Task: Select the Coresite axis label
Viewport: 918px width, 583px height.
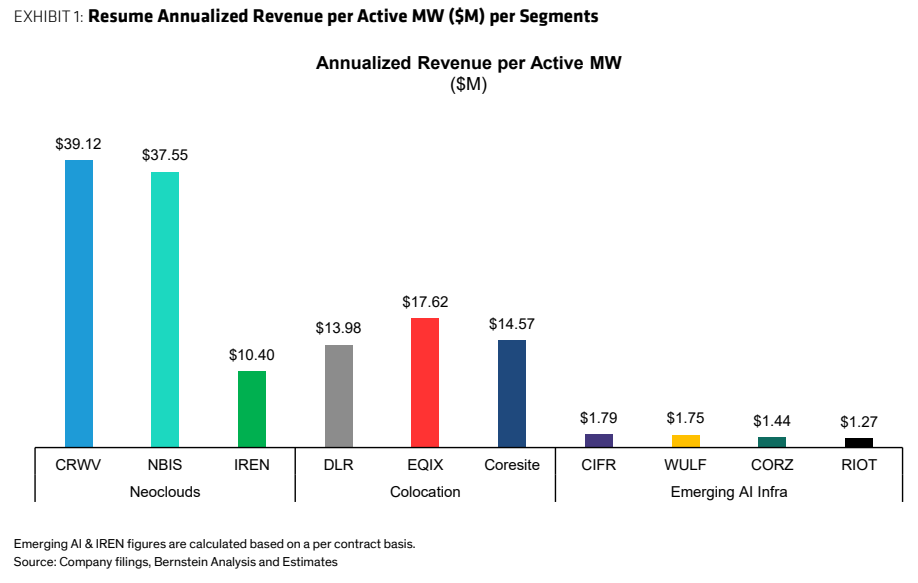Action: 512,465
